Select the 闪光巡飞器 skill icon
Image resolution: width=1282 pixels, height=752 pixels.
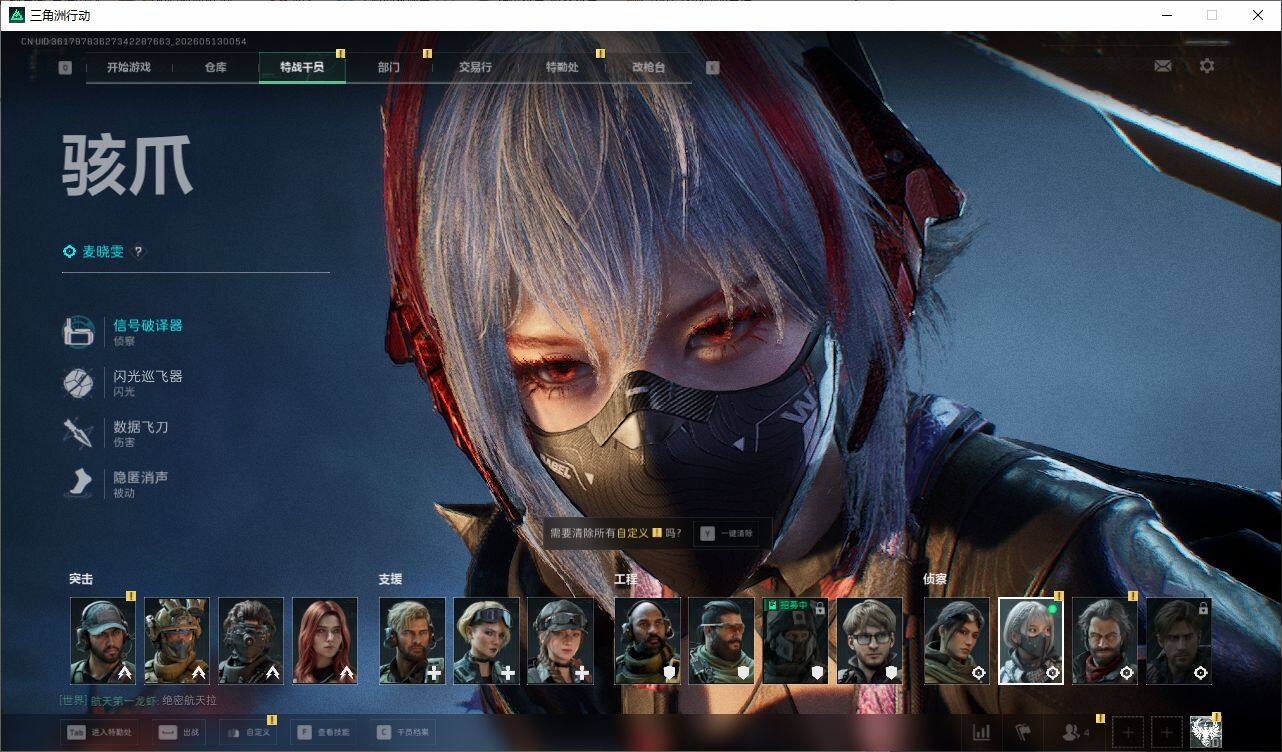[79, 382]
